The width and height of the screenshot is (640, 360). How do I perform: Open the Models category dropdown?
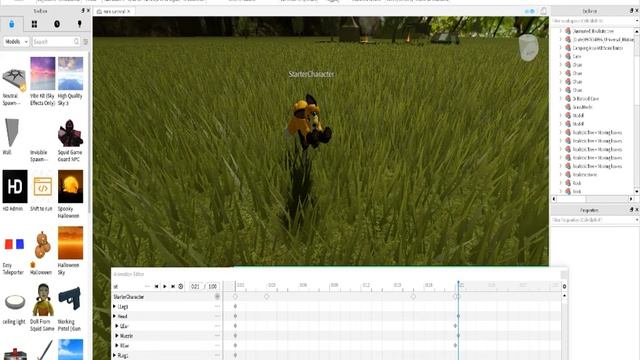click(x=16, y=42)
